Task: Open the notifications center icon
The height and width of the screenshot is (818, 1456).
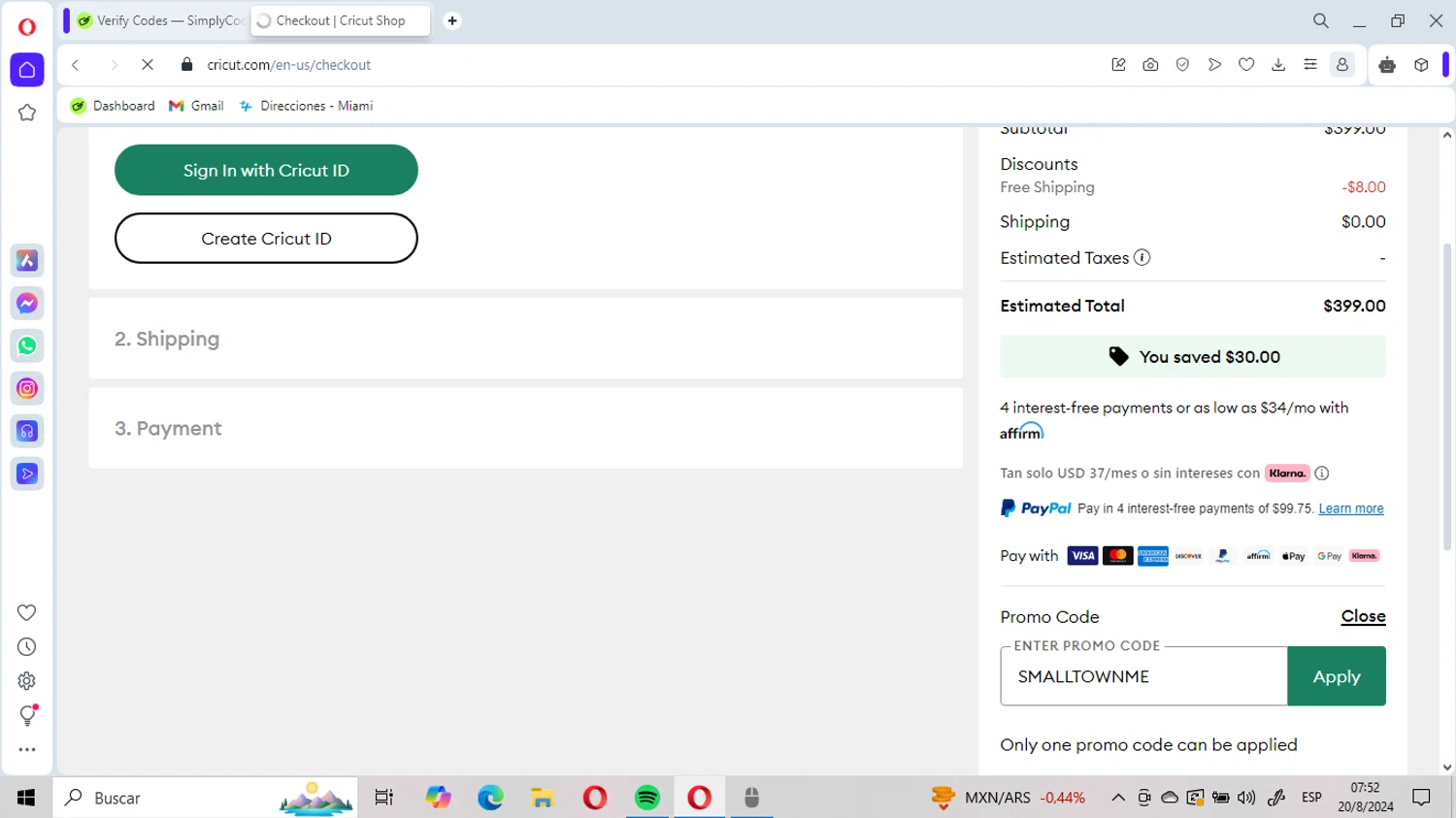Action: 1422,798
